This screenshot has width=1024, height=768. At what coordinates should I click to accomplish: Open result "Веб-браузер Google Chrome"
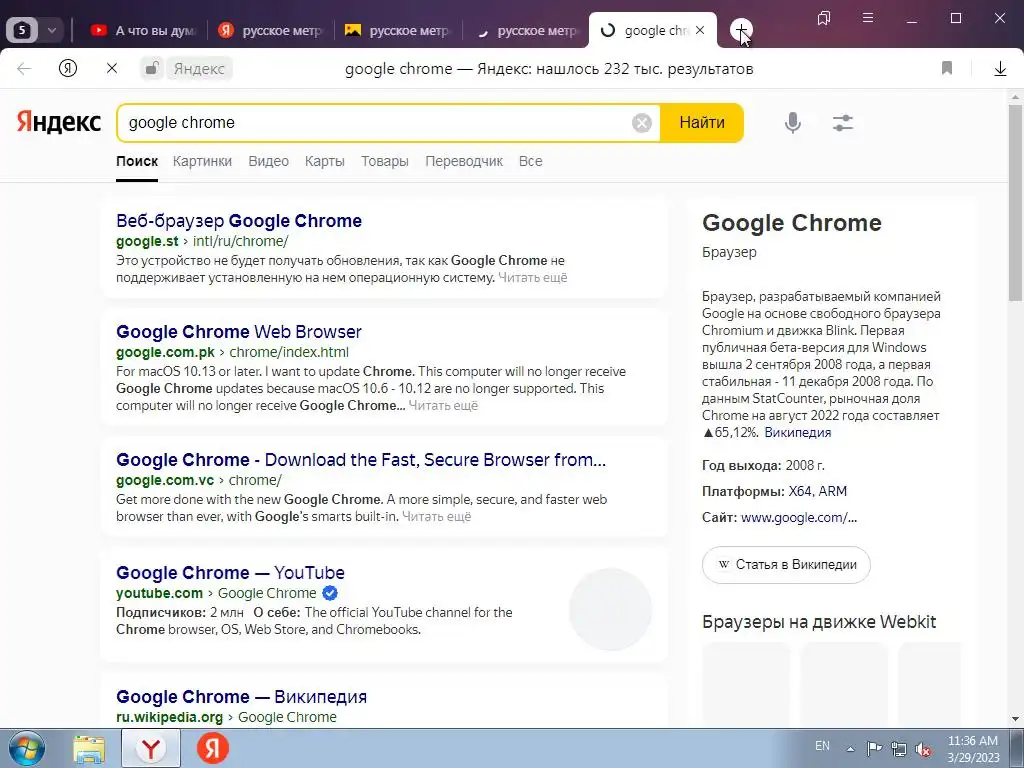click(239, 221)
